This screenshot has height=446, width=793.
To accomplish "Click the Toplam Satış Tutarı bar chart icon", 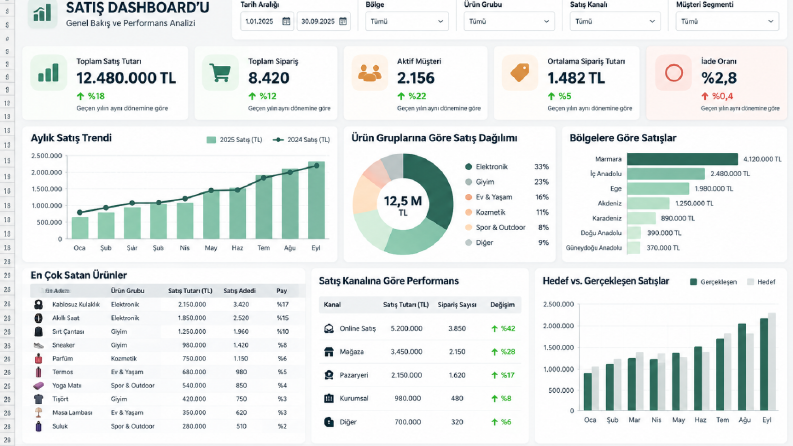I will (48, 73).
